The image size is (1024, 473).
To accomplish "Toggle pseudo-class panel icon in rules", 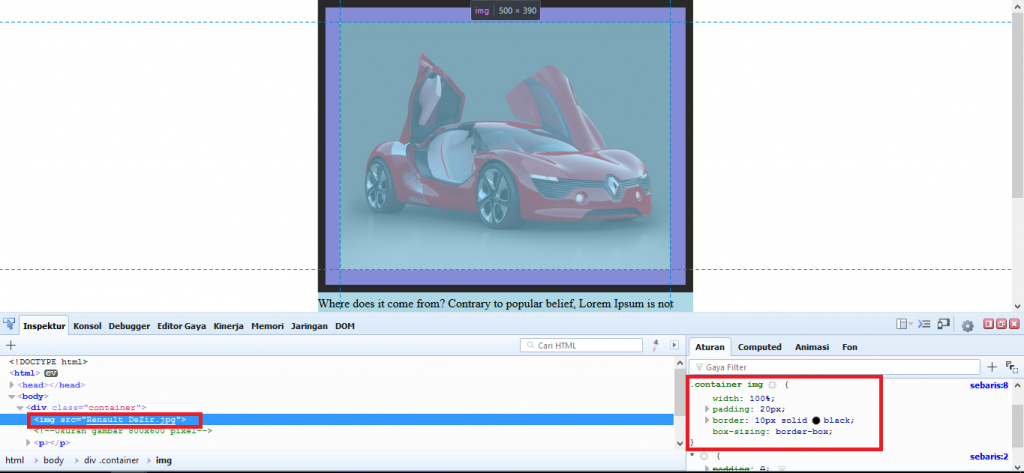I will point(1011,367).
